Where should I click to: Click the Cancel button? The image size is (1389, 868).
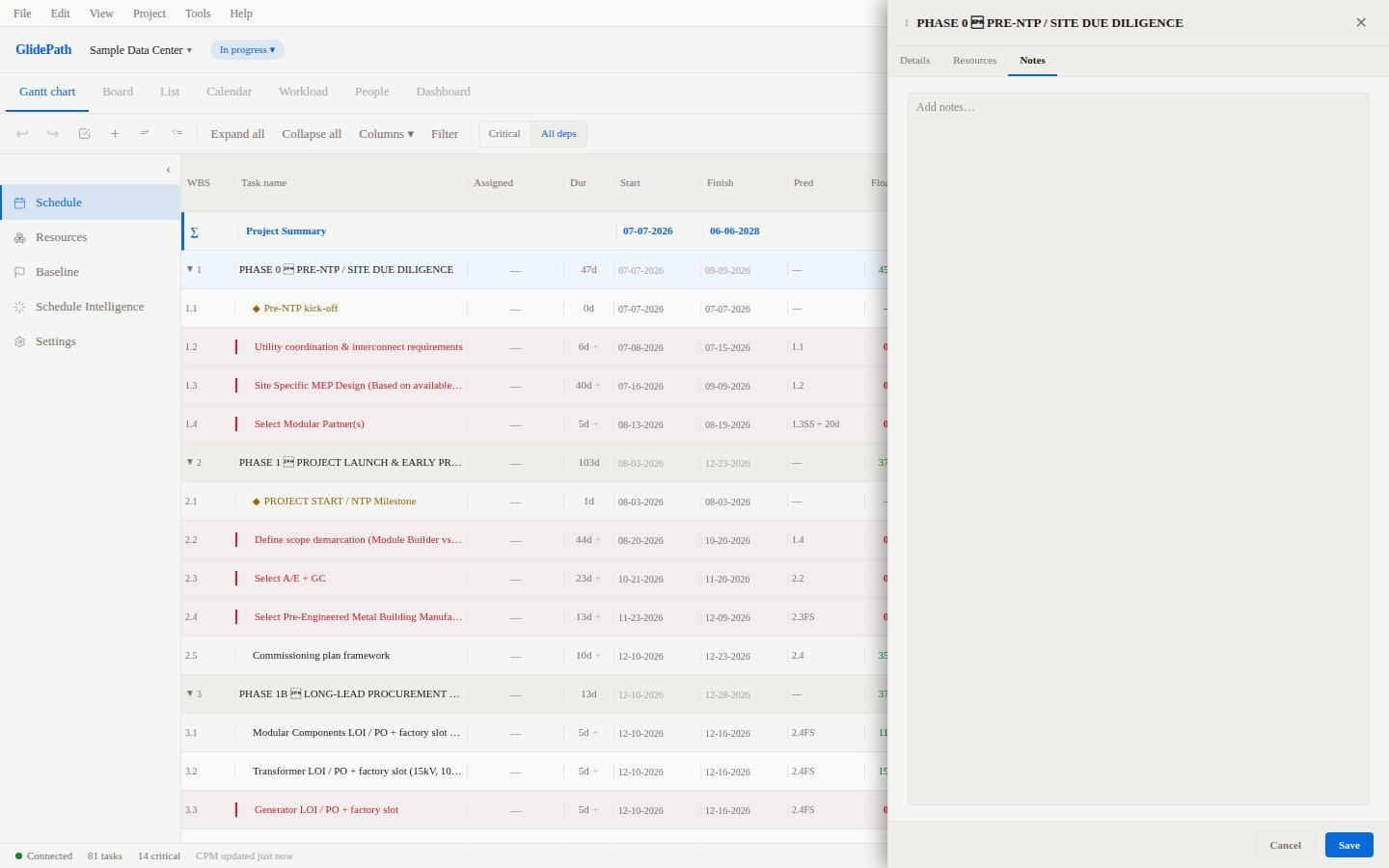click(1285, 845)
